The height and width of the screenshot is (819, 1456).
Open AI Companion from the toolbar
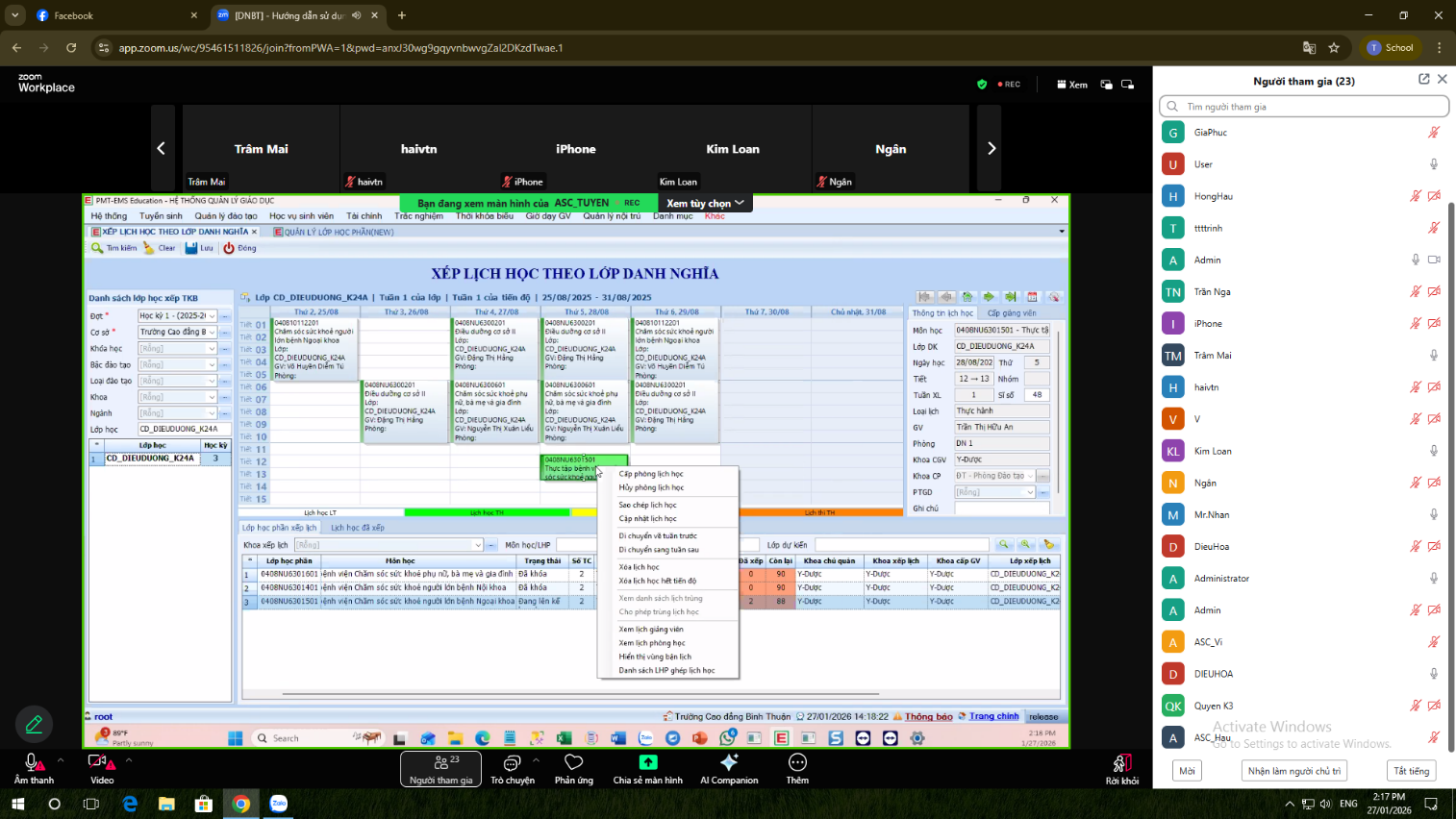tap(729, 762)
